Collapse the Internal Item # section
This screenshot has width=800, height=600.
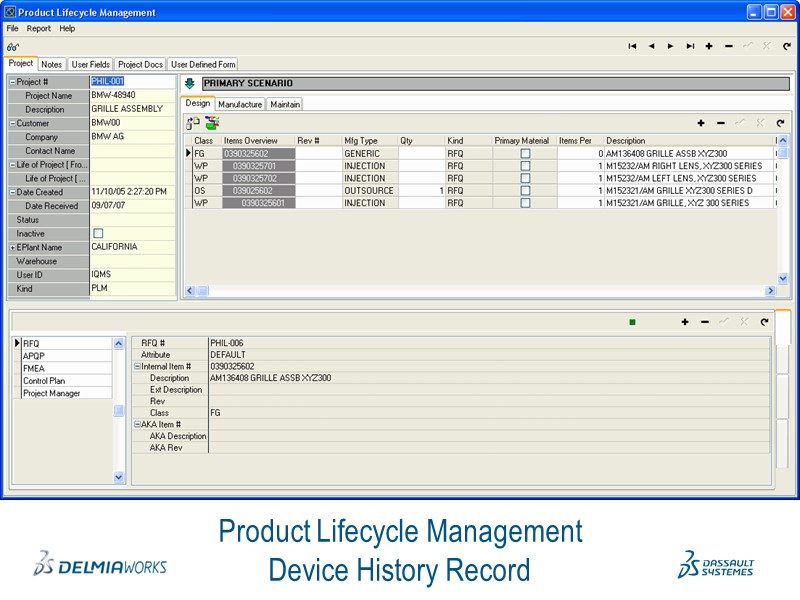[137, 367]
